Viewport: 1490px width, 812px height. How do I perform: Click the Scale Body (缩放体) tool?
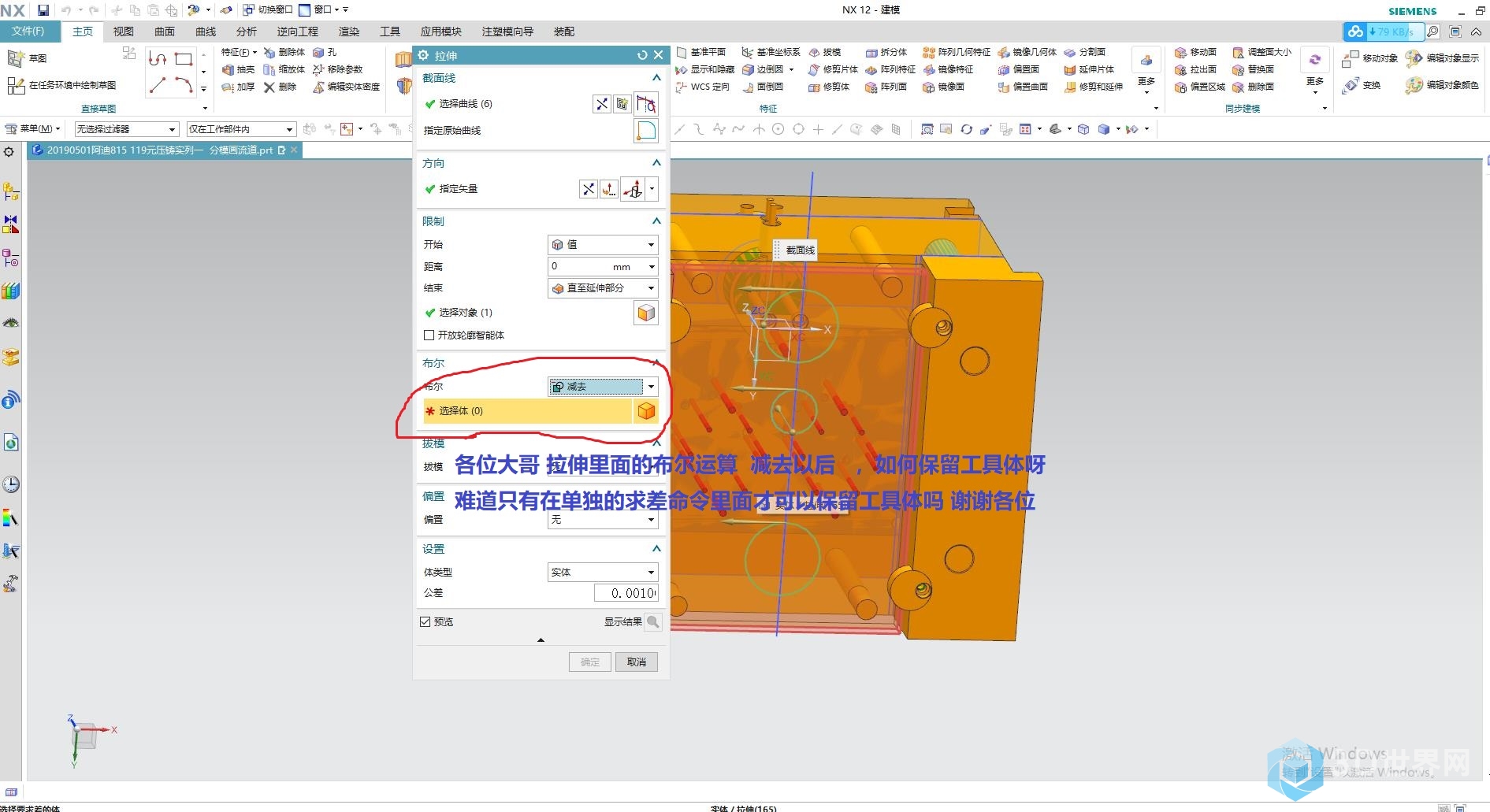click(284, 69)
